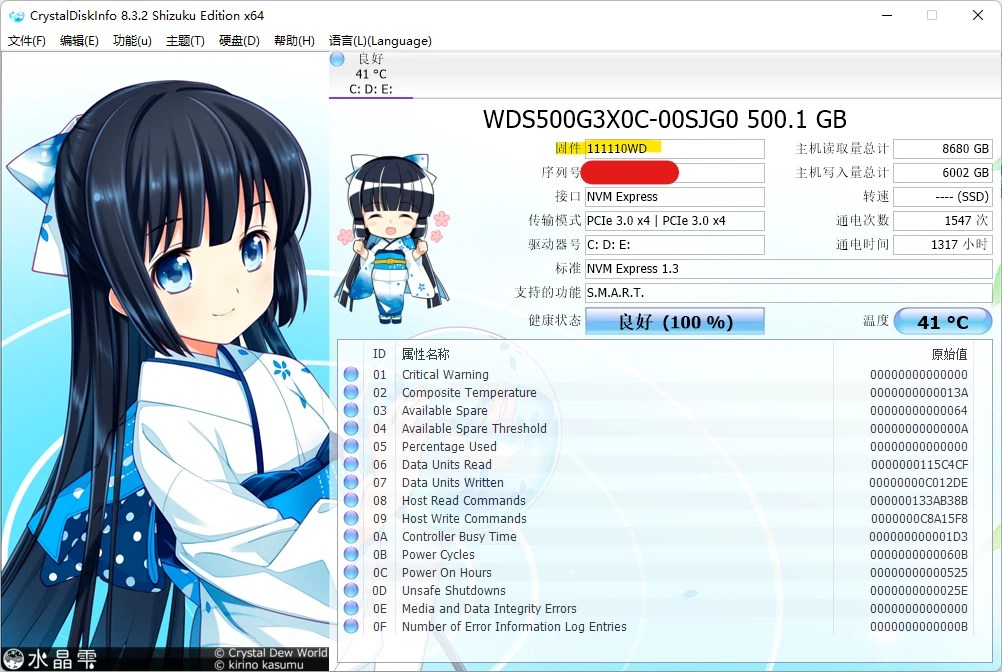Viewport: 1002px width, 672px height.
Task: Click the host writes value 6002 GB
Action: (x=943, y=172)
